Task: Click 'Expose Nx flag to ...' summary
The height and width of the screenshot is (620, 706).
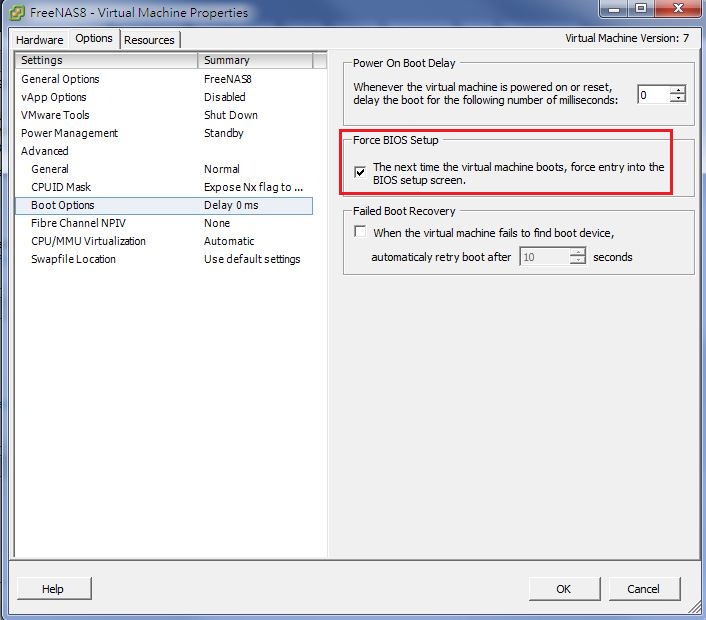Action: (253, 187)
